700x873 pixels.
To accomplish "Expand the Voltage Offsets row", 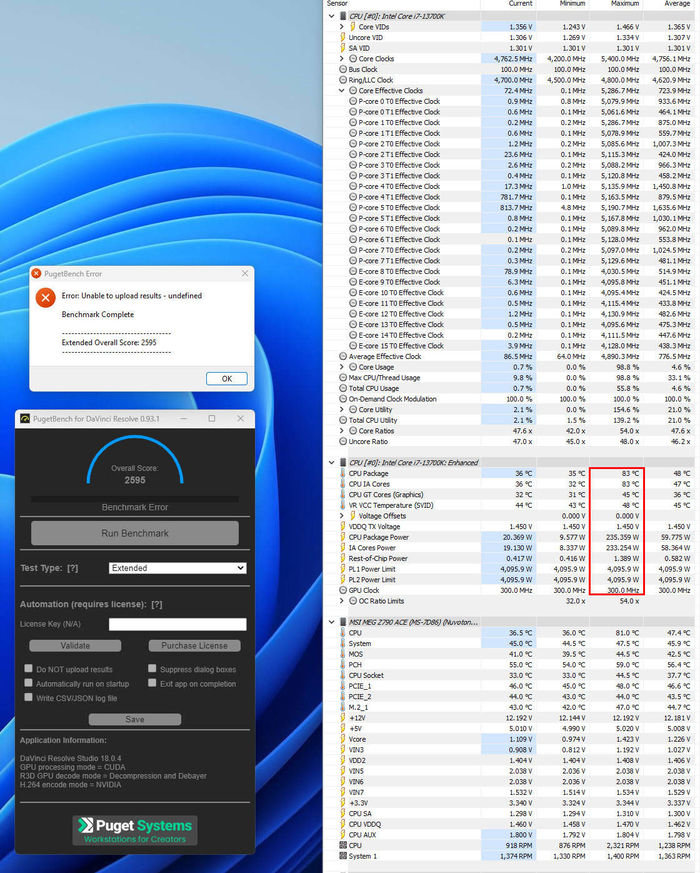I will point(342,516).
